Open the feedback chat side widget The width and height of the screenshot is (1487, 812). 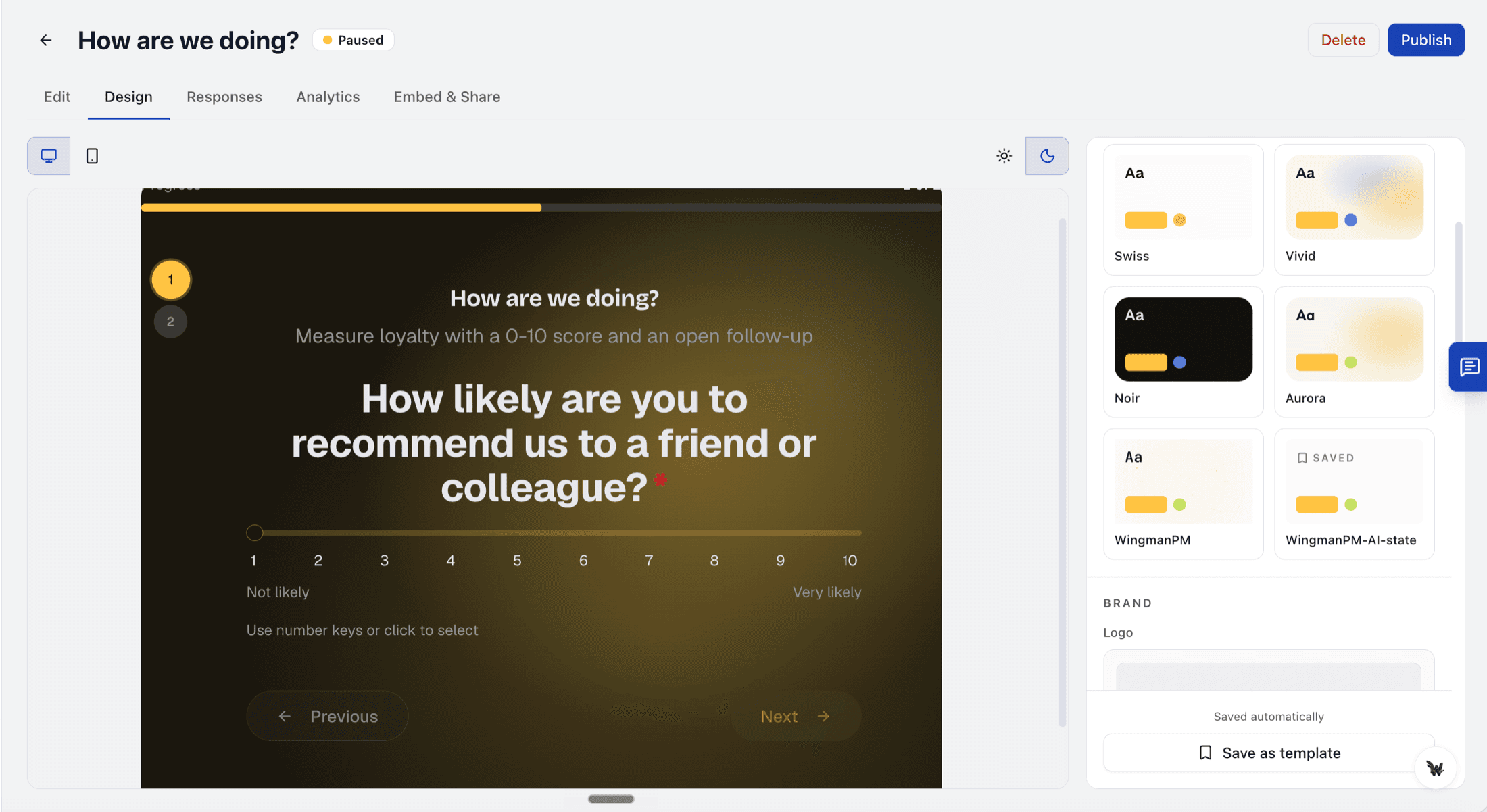point(1469,367)
